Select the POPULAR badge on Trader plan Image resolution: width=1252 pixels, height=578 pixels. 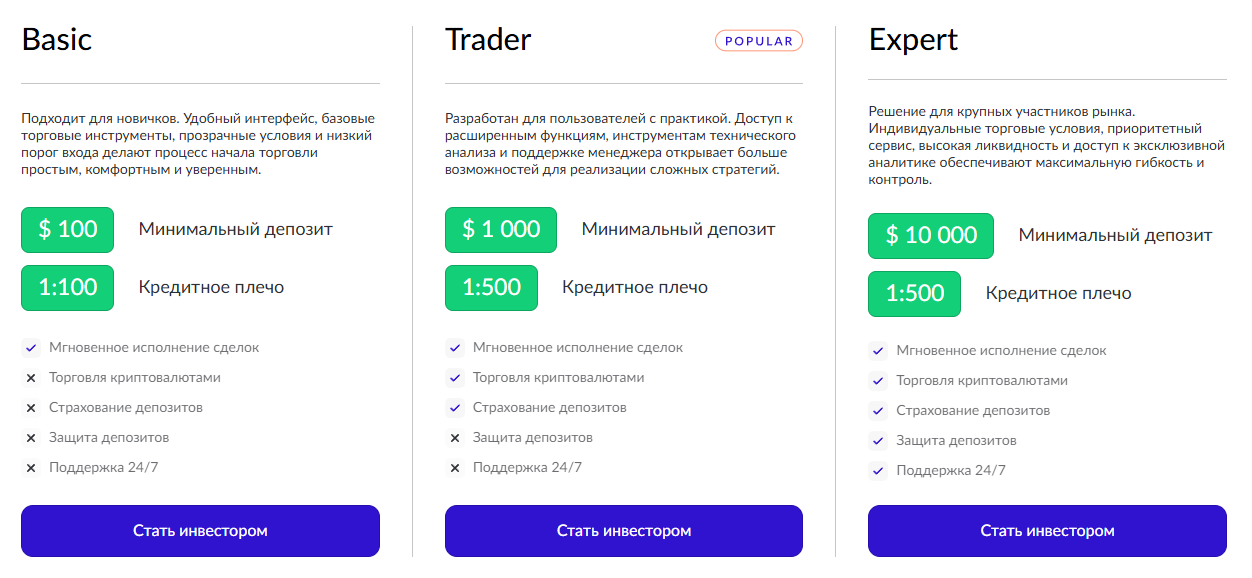759,41
